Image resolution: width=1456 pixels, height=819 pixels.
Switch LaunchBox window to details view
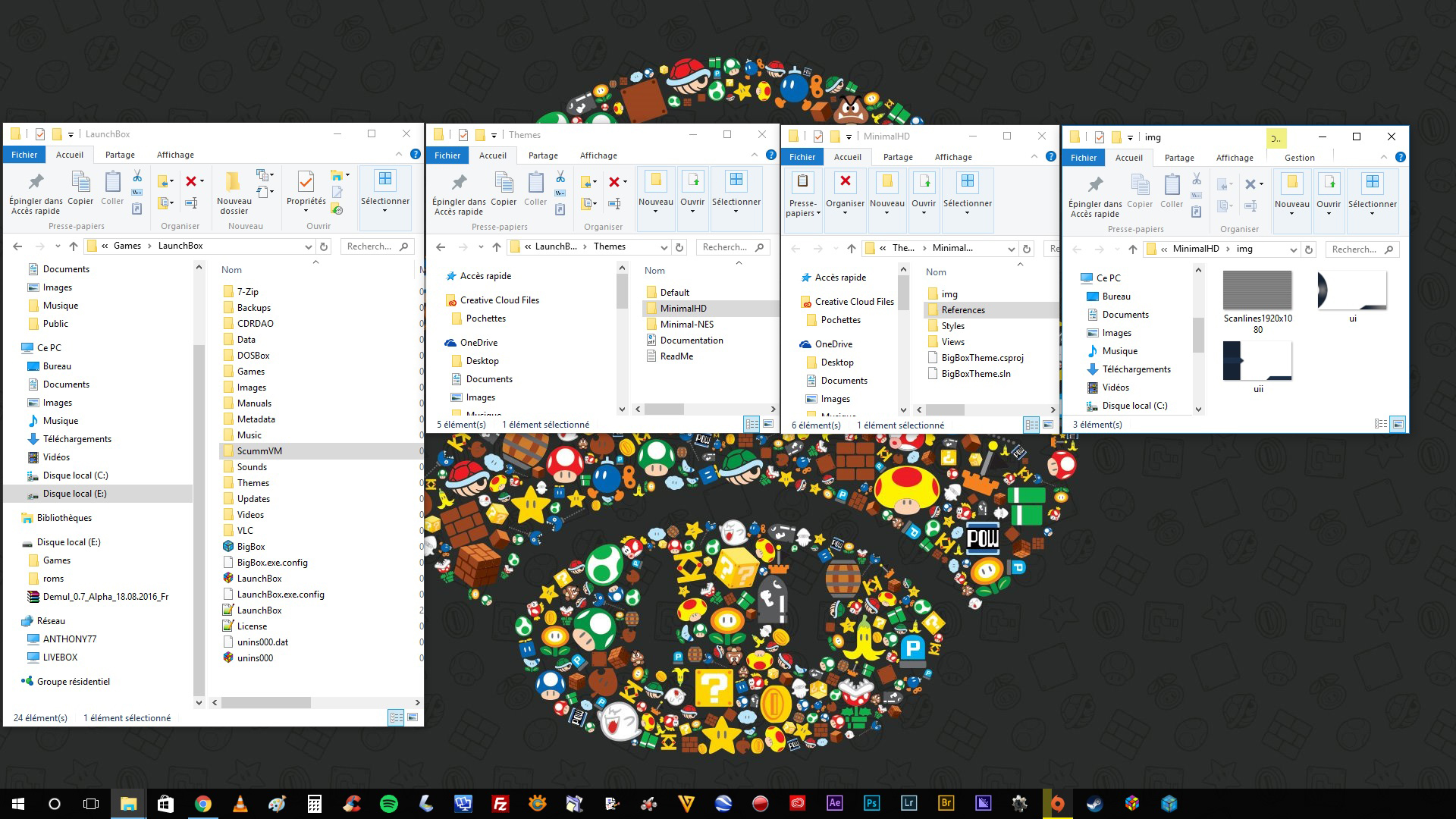(396, 717)
